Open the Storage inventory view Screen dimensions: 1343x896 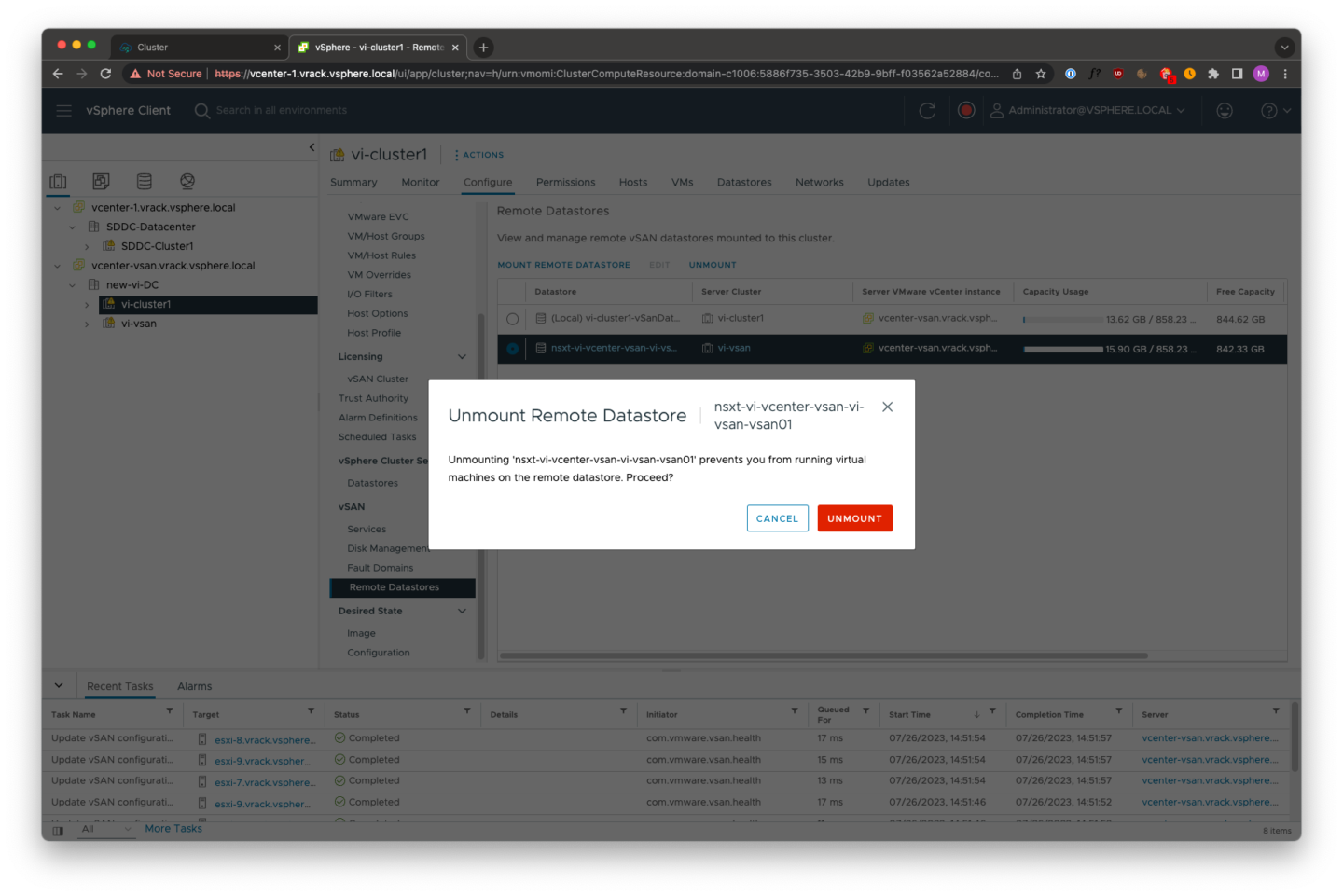[x=143, y=181]
